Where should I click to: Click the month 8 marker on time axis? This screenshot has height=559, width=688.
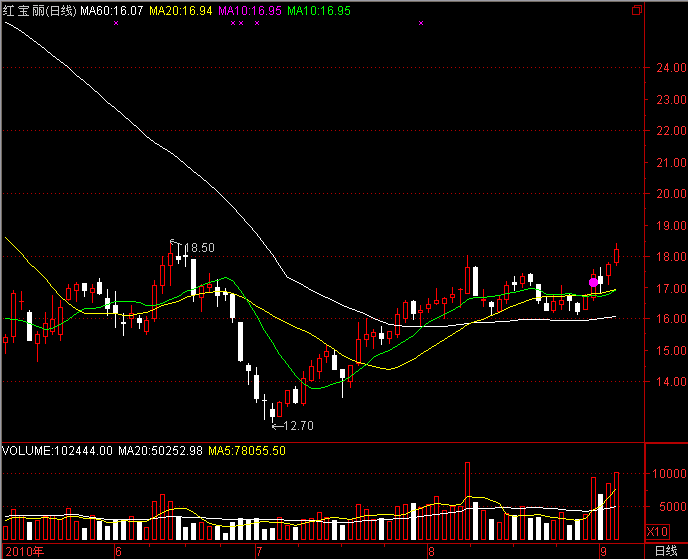pos(431,552)
